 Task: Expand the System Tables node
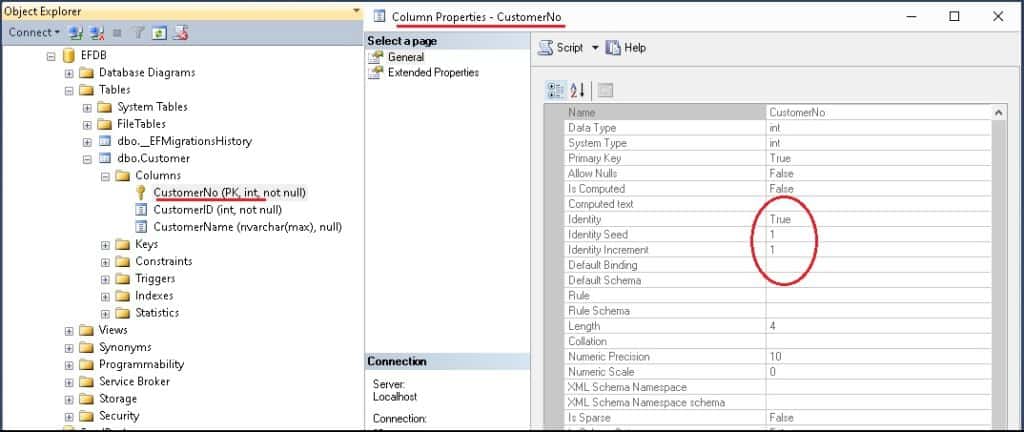(x=88, y=107)
